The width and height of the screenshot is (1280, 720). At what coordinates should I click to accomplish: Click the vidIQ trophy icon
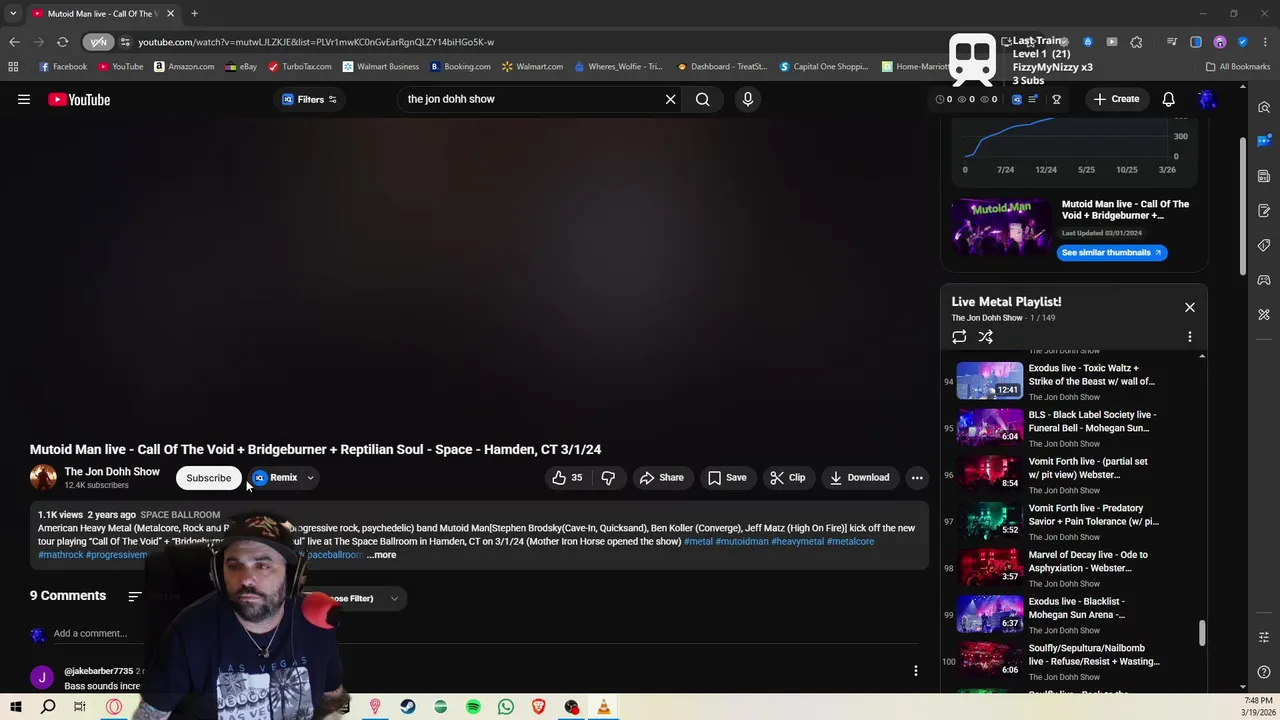click(1056, 99)
